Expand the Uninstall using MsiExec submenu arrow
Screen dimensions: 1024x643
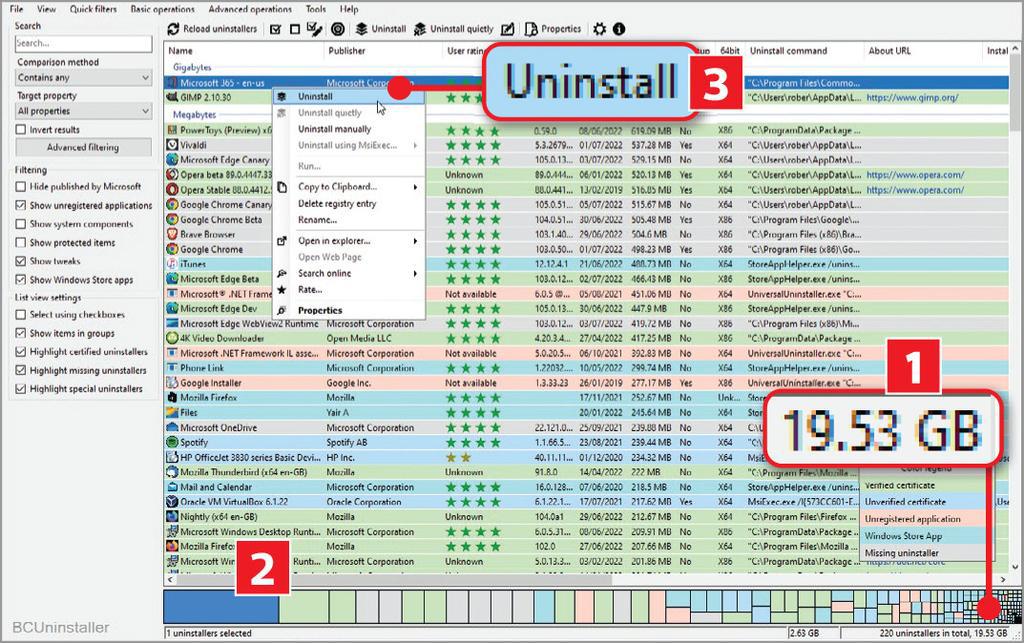[415, 146]
